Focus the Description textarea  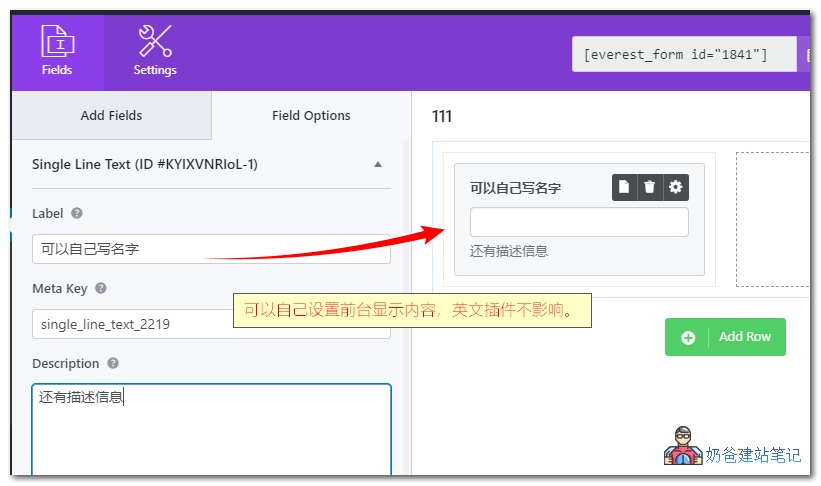[211, 429]
